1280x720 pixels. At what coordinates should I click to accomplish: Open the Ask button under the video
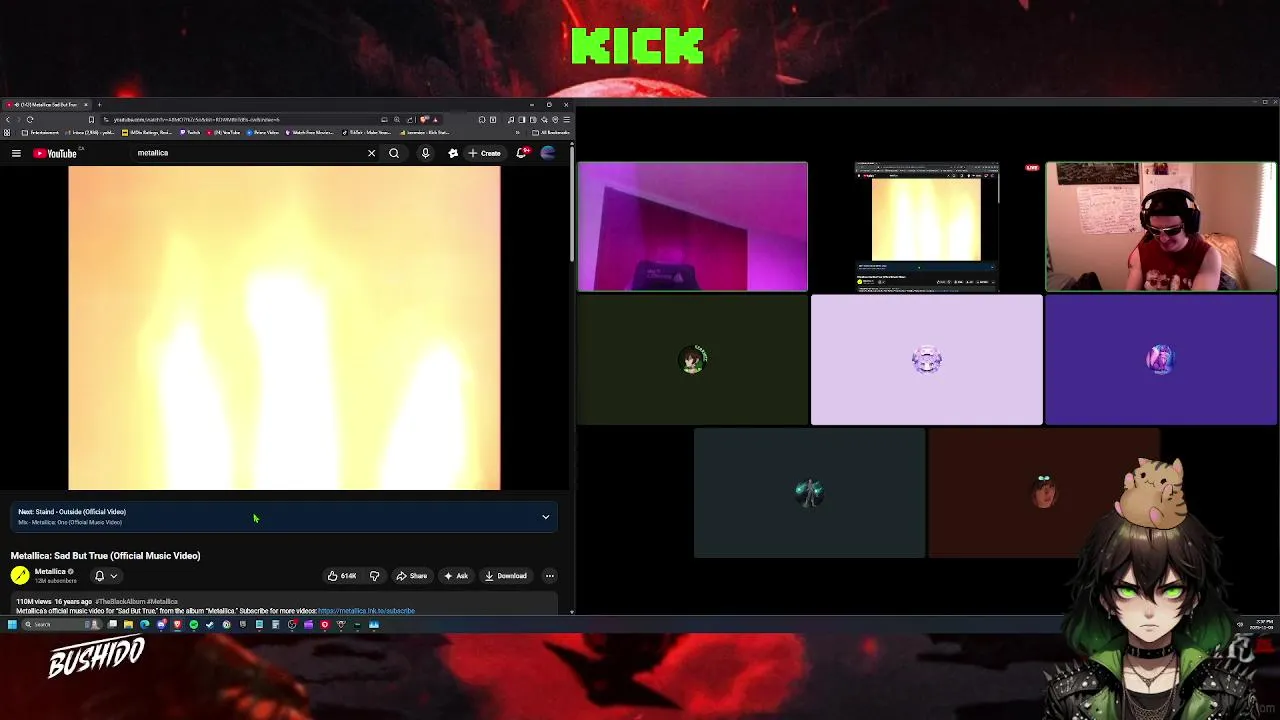coord(456,576)
